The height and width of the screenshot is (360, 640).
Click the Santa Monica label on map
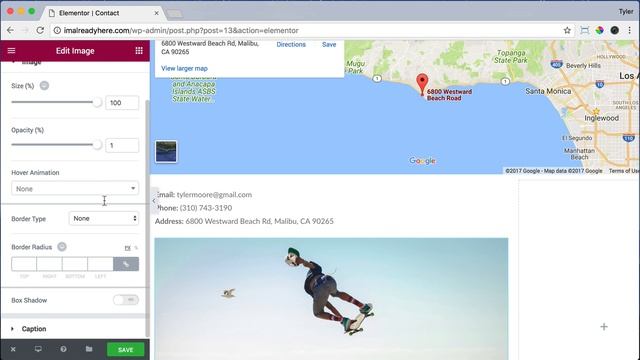tap(548, 91)
